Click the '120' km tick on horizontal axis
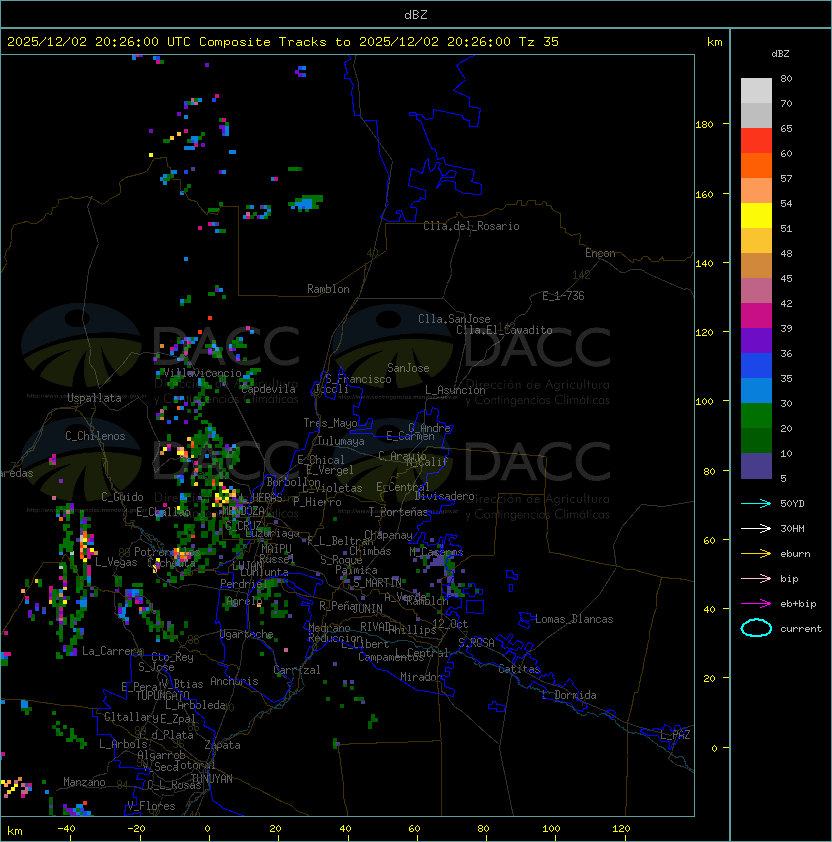The width and height of the screenshot is (832, 842). coord(621,829)
